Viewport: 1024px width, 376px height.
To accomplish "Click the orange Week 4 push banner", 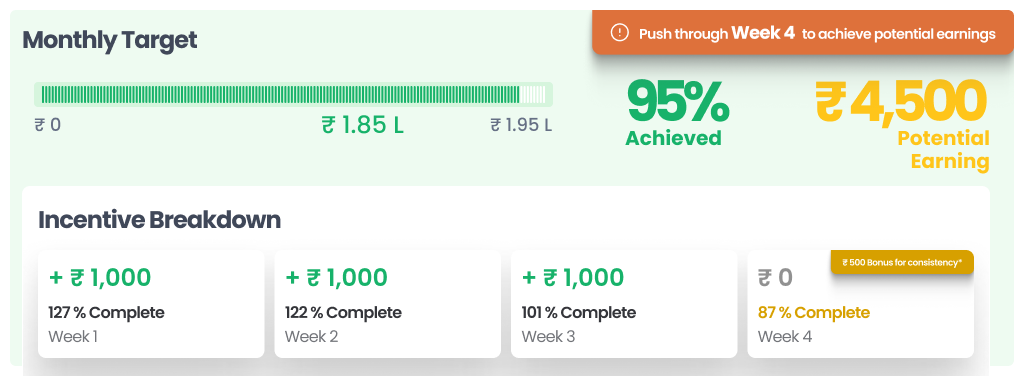I will click(803, 32).
